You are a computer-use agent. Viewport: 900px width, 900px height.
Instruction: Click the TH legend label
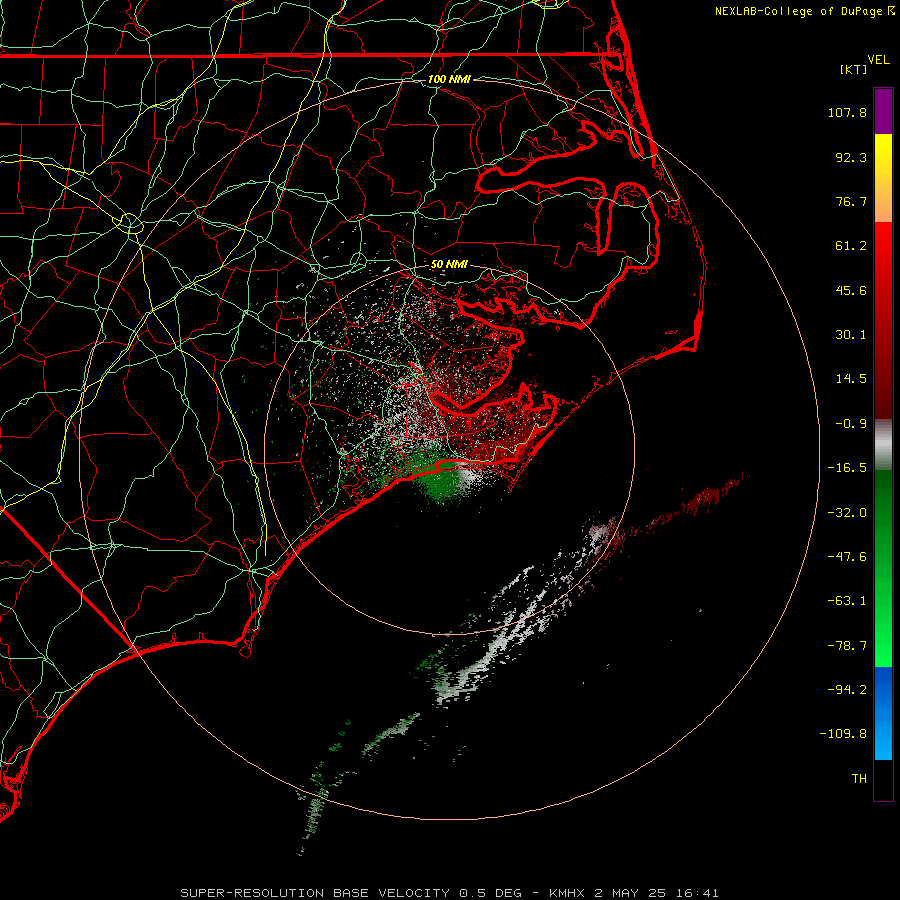(859, 779)
